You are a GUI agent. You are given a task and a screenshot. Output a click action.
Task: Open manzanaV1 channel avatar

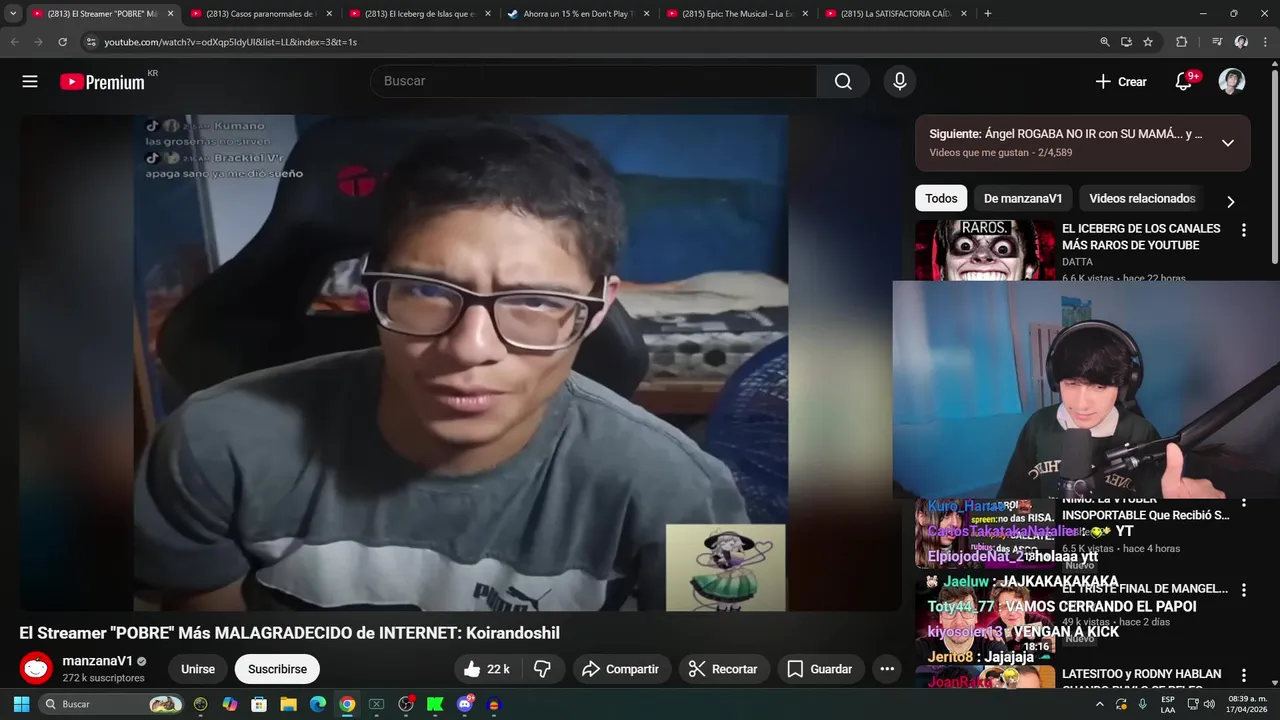[36, 669]
